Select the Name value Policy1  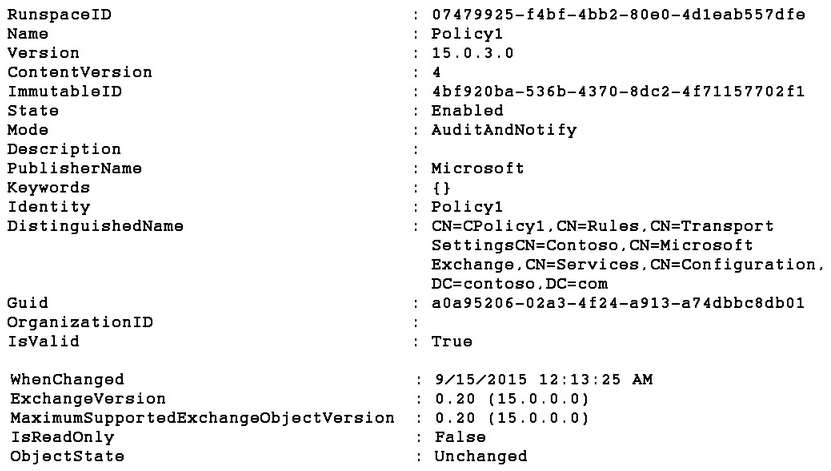coord(467,34)
